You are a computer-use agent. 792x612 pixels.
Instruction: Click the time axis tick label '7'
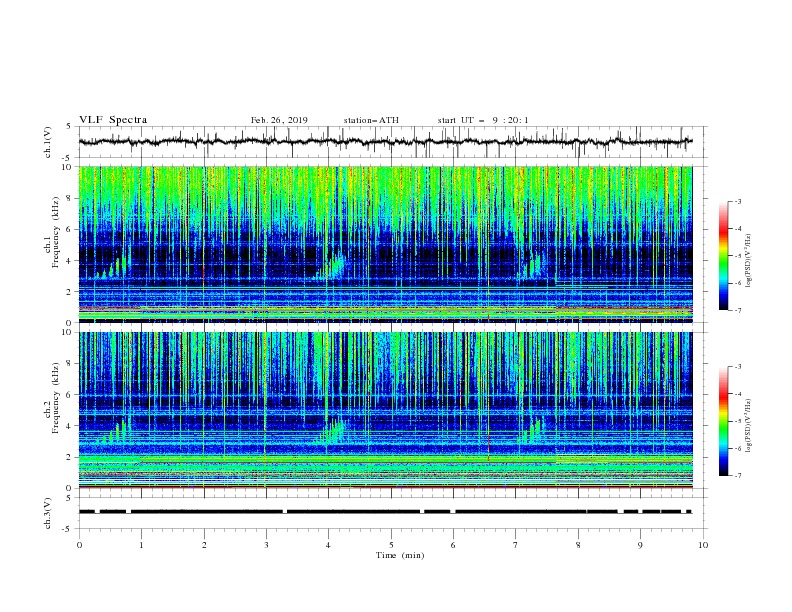point(516,545)
